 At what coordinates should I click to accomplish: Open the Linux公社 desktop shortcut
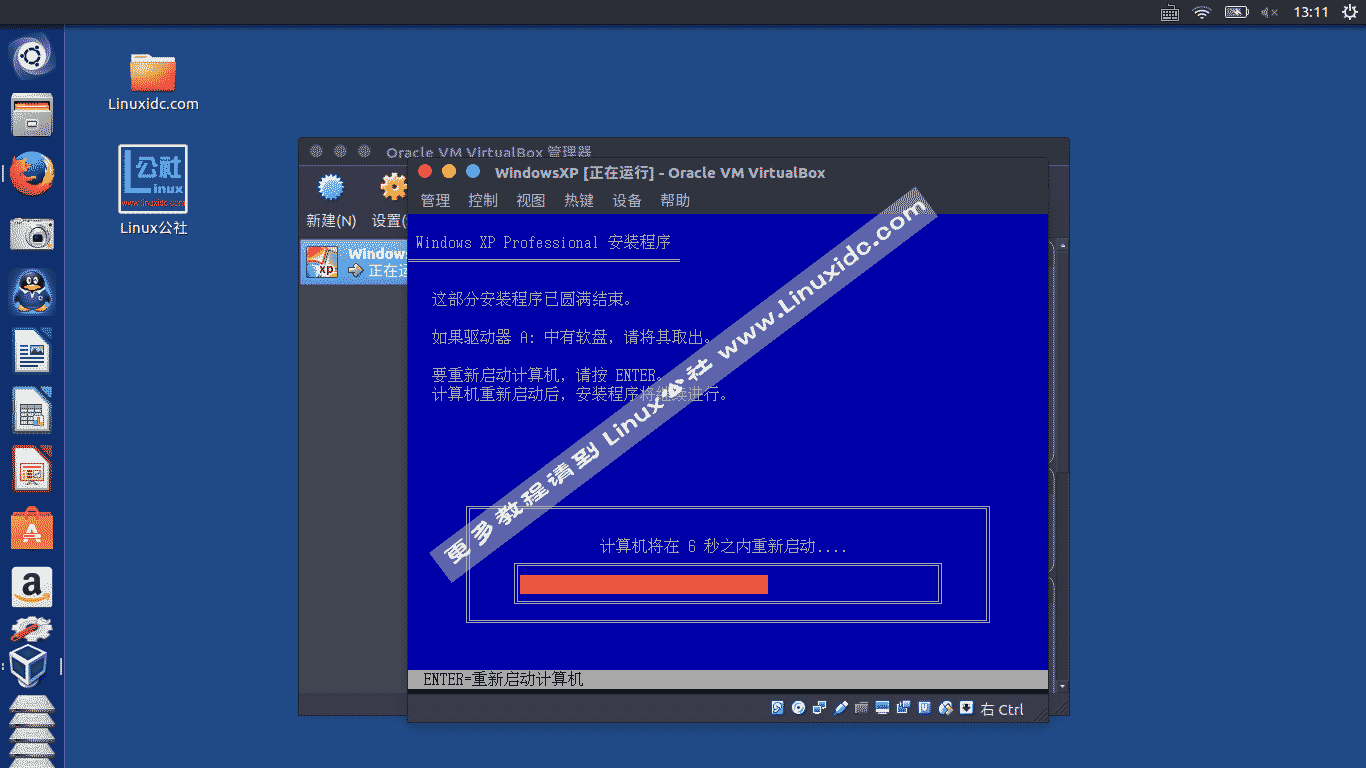(x=153, y=190)
